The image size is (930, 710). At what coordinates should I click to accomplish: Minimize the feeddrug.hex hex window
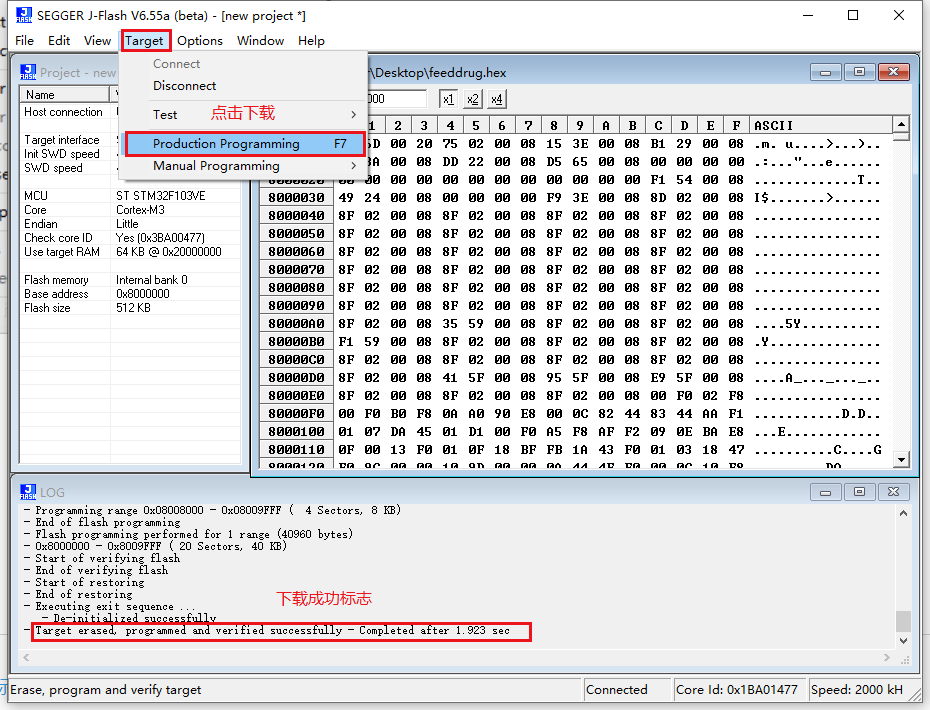coord(826,72)
